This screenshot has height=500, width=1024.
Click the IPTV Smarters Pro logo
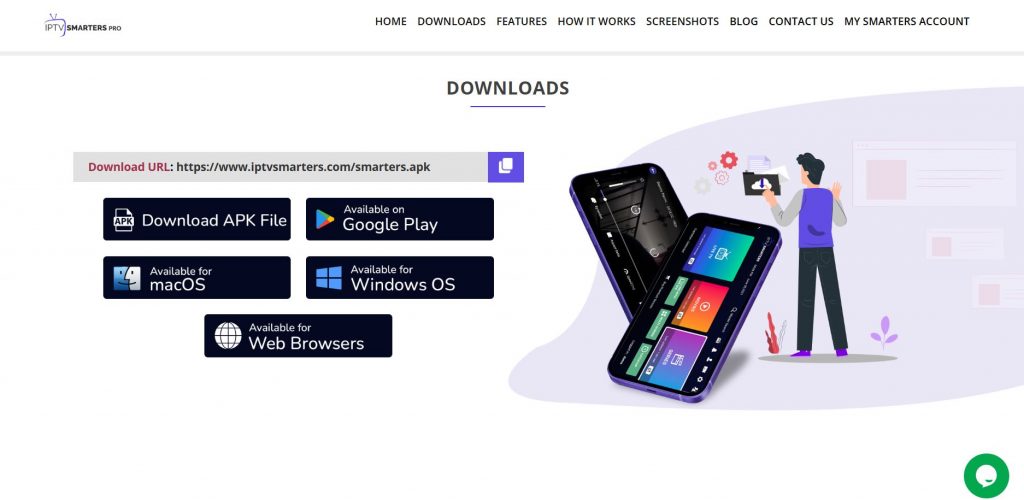pos(82,25)
